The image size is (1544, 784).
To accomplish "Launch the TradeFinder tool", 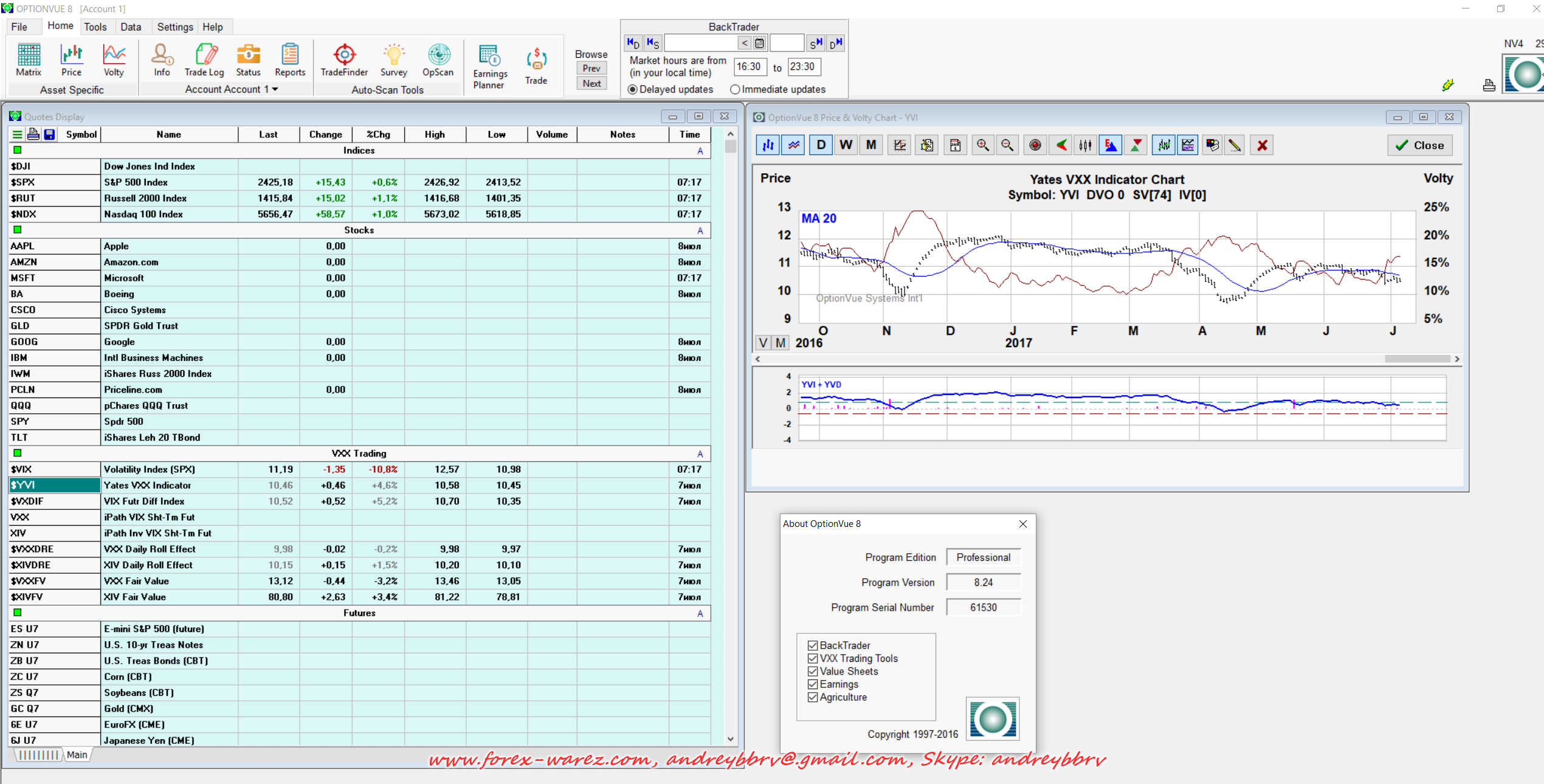I will tap(344, 60).
